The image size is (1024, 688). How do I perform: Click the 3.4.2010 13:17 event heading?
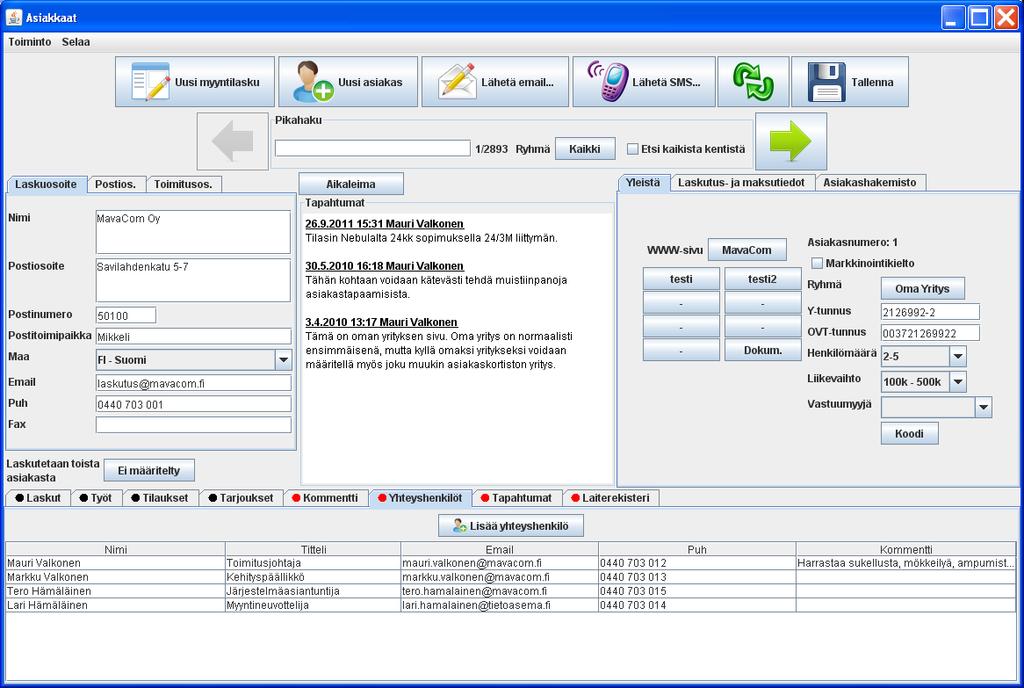pos(381,322)
